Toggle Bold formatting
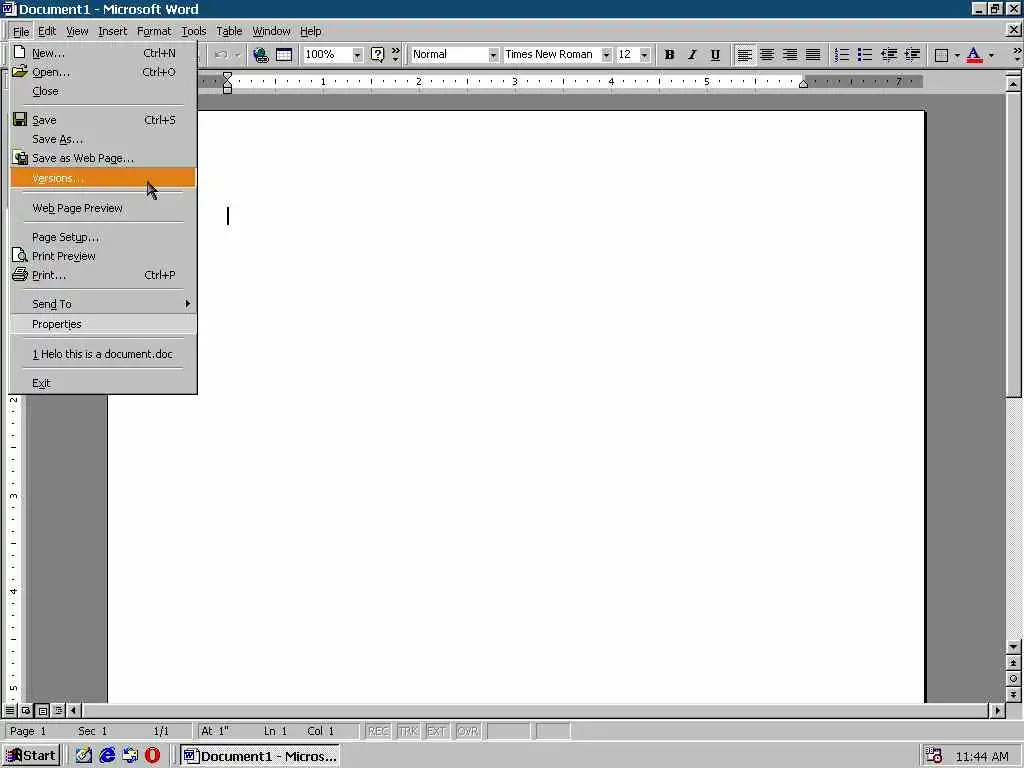 [x=669, y=55]
